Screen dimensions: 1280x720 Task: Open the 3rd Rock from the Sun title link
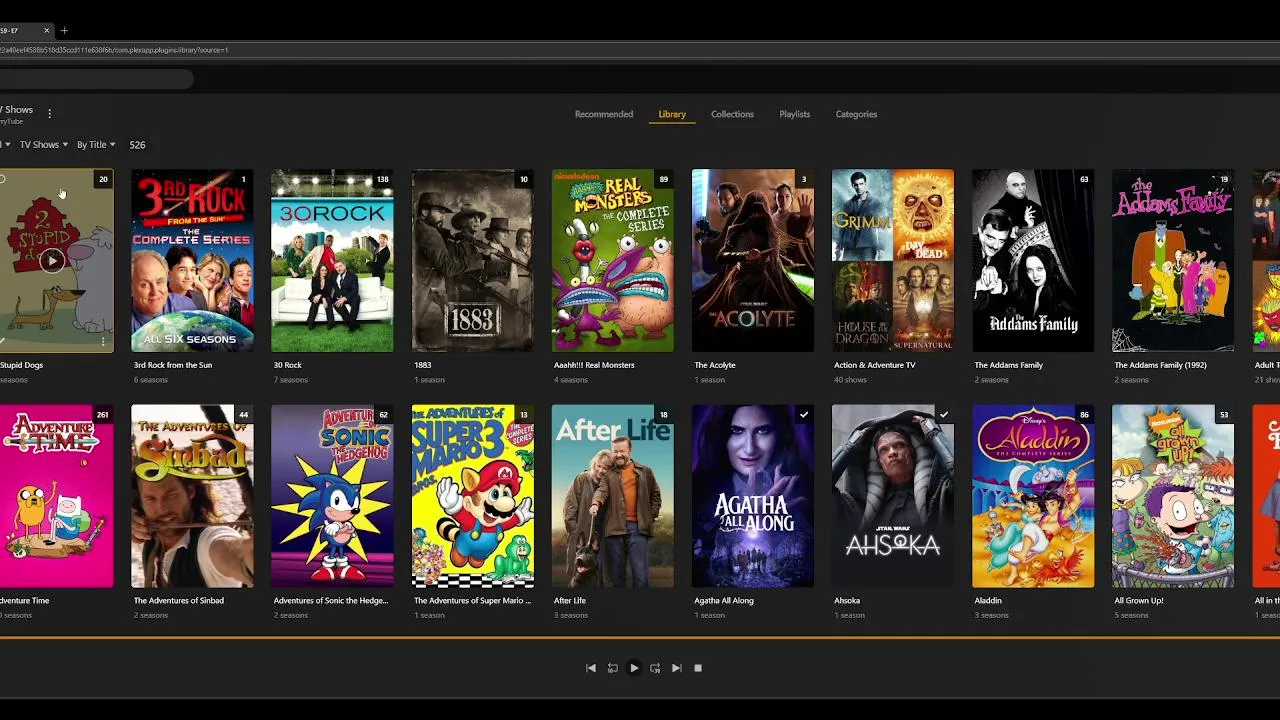pos(173,365)
